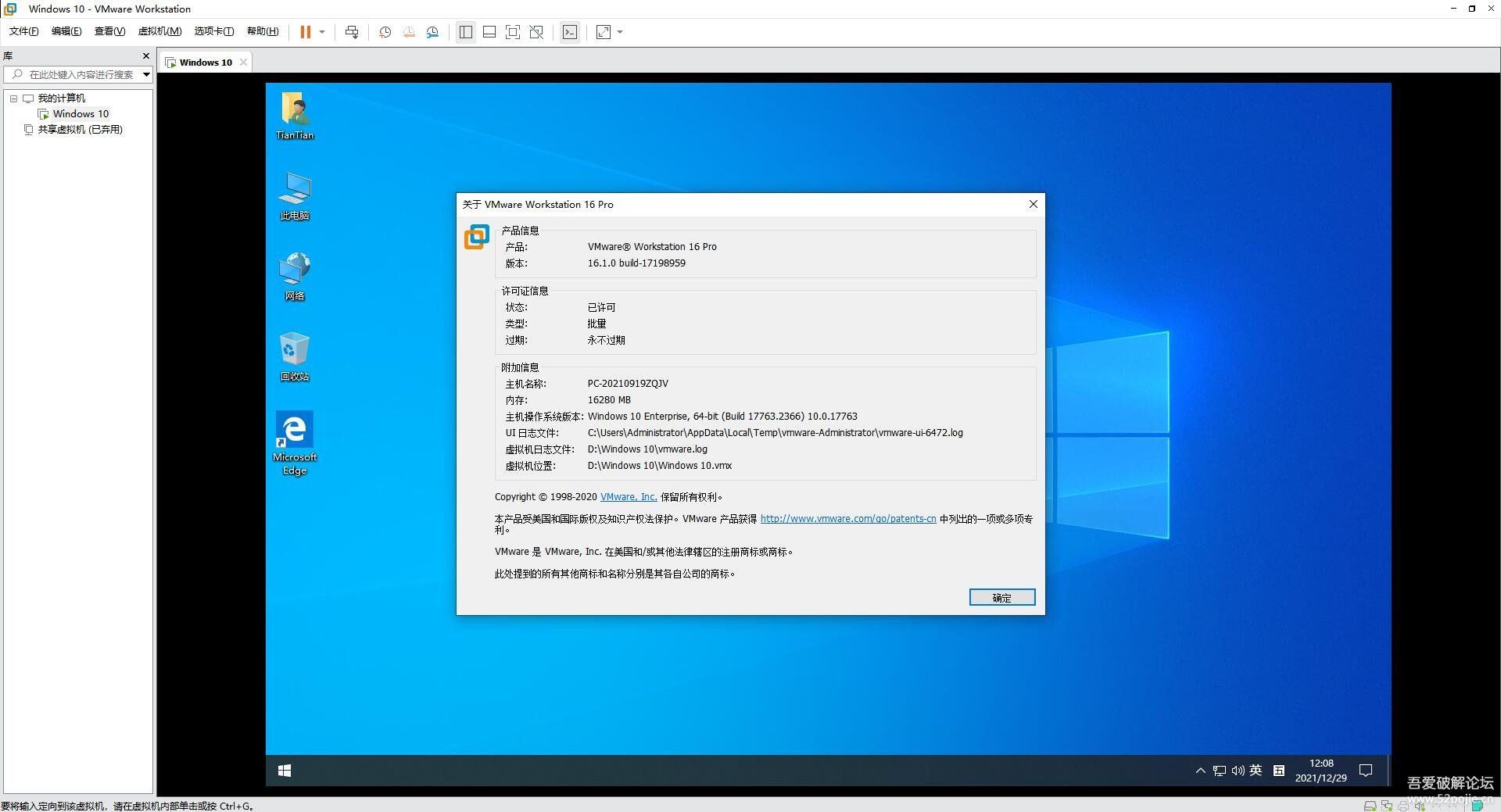Close the 关于 VMware Workstation dialog
The width and height of the screenshot is (1501, 812).
pos(1033,204)
